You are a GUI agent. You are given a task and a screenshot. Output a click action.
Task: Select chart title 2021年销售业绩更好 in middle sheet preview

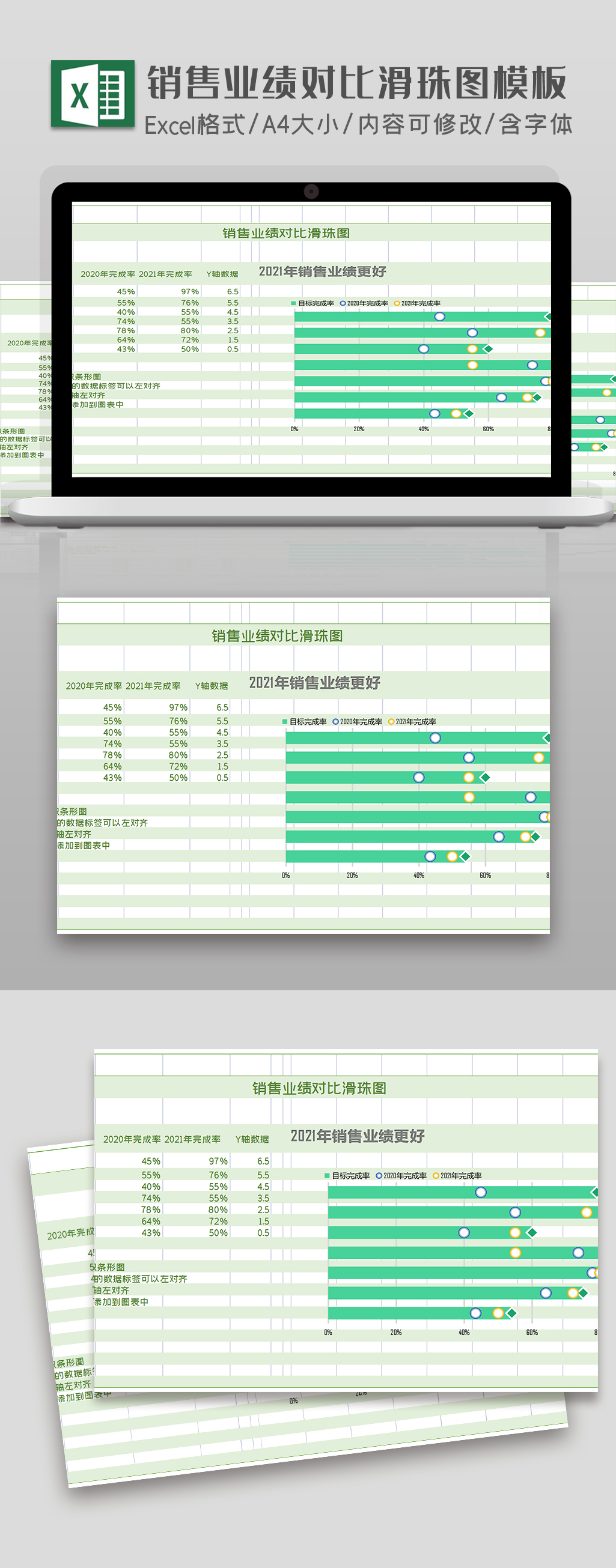coord(314,683)
